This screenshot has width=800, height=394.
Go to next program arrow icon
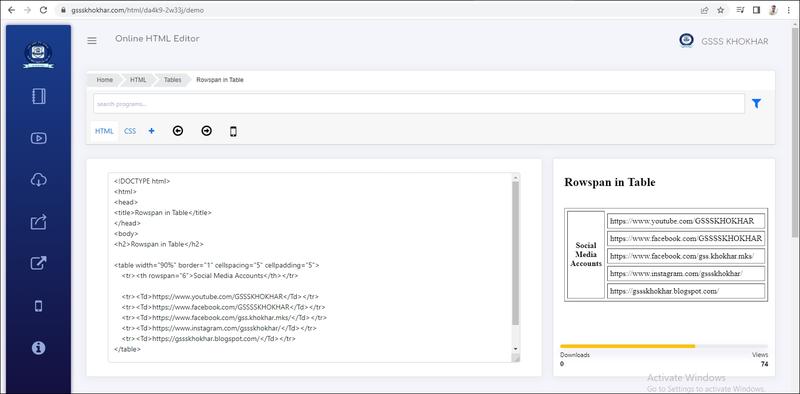tap(206, 131)
